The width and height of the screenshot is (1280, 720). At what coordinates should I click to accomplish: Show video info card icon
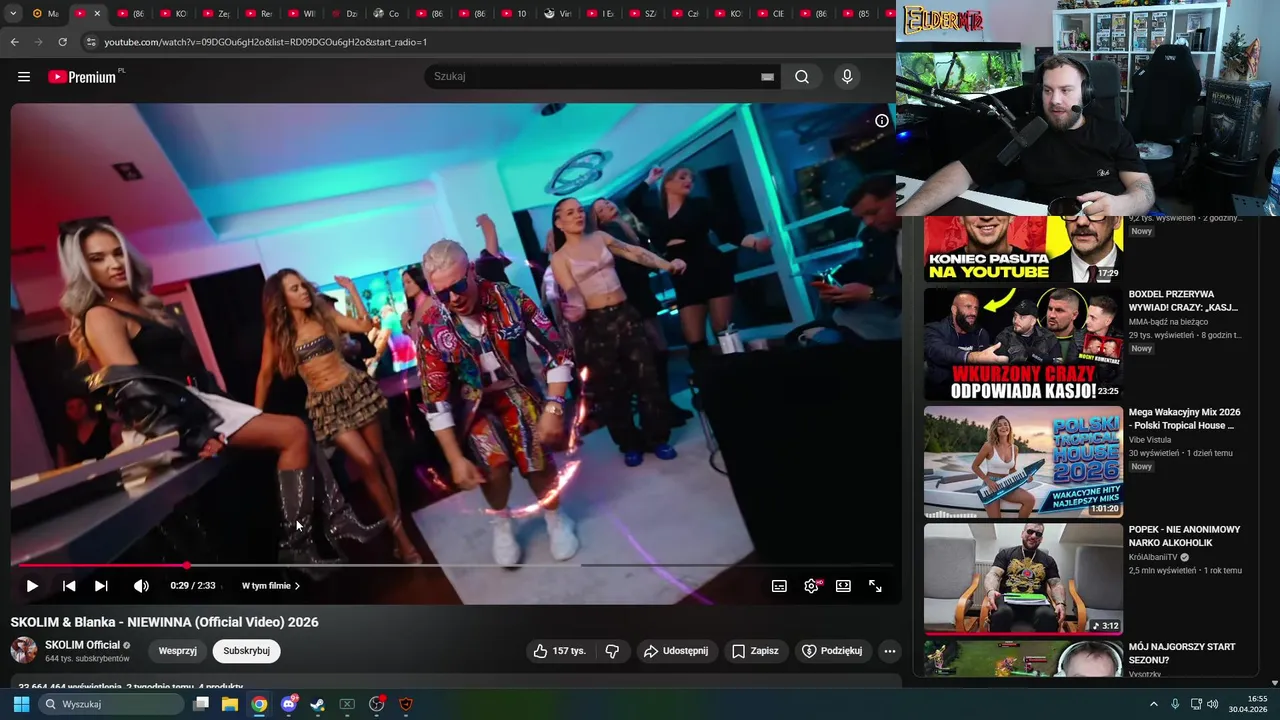coord(882,121)
